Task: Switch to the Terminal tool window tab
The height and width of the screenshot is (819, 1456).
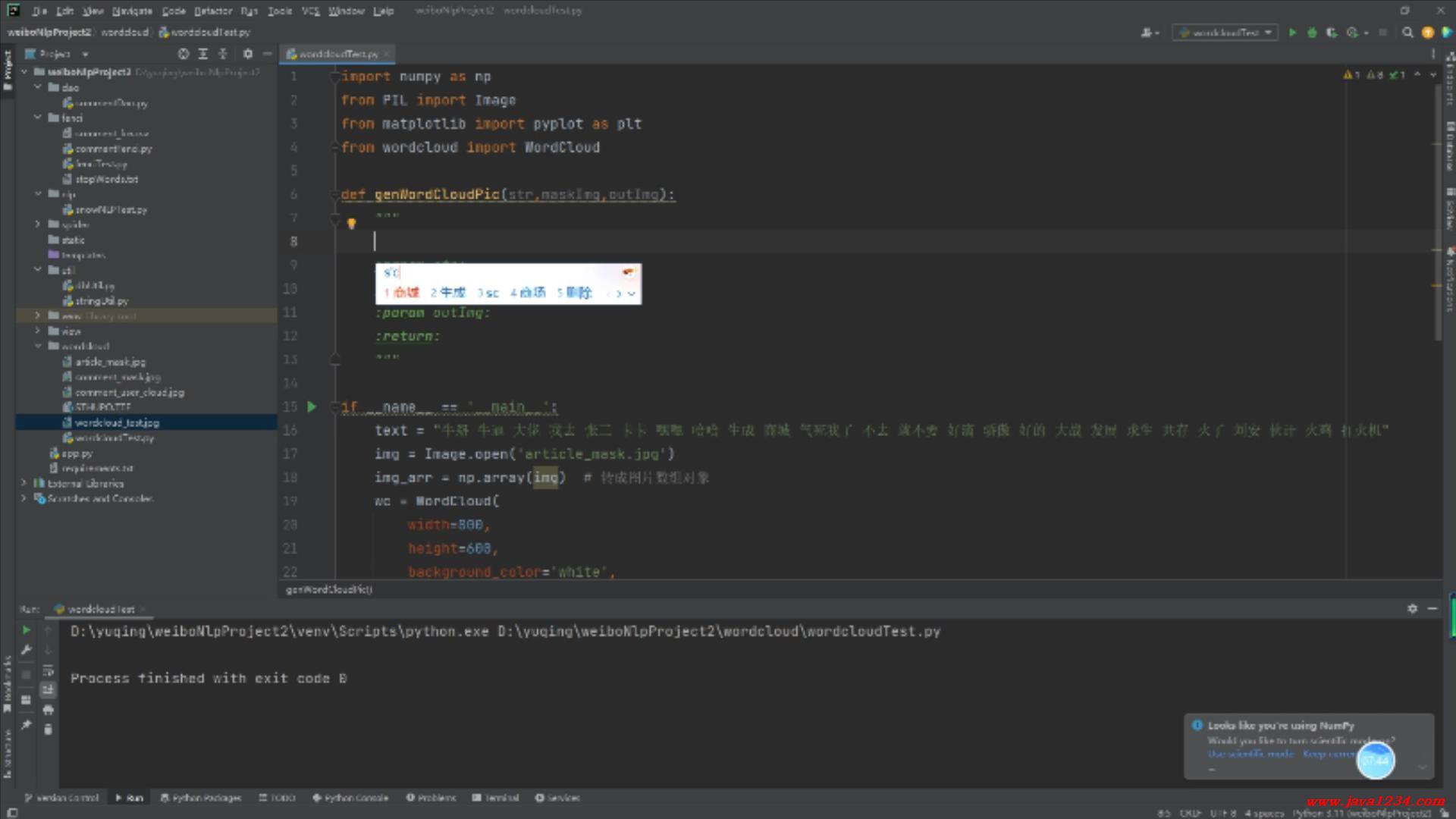Action: coord(496,798)
